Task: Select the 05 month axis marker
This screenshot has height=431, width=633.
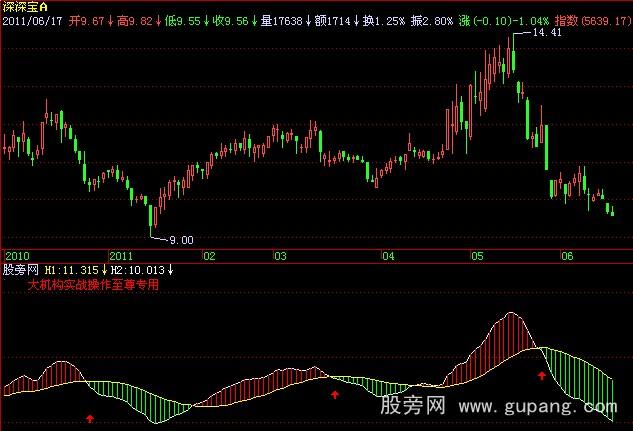Action: pos(477,256)
